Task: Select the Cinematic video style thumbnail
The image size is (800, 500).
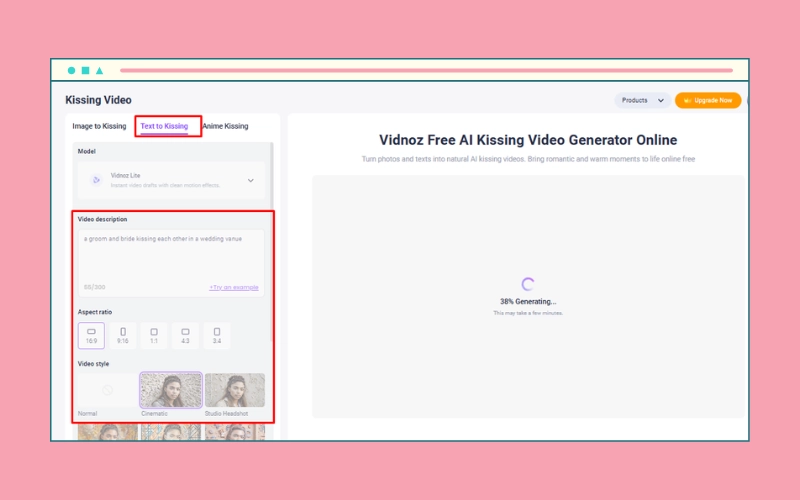Action: click(x=170, y=390)
